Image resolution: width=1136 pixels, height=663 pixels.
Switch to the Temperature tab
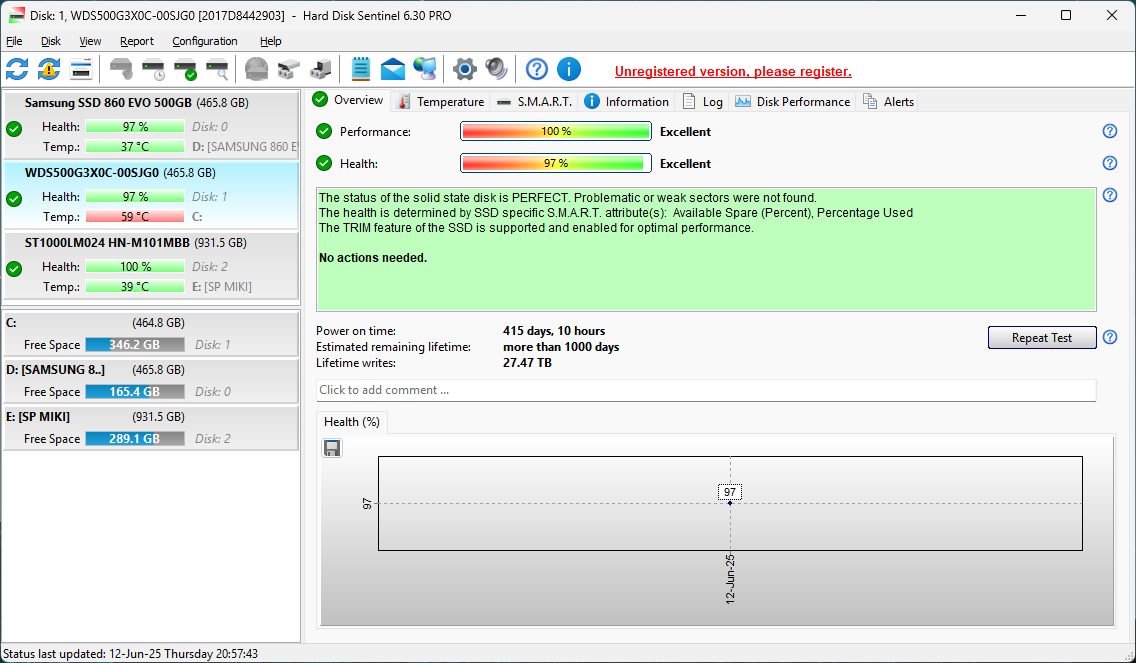[440, 101]
